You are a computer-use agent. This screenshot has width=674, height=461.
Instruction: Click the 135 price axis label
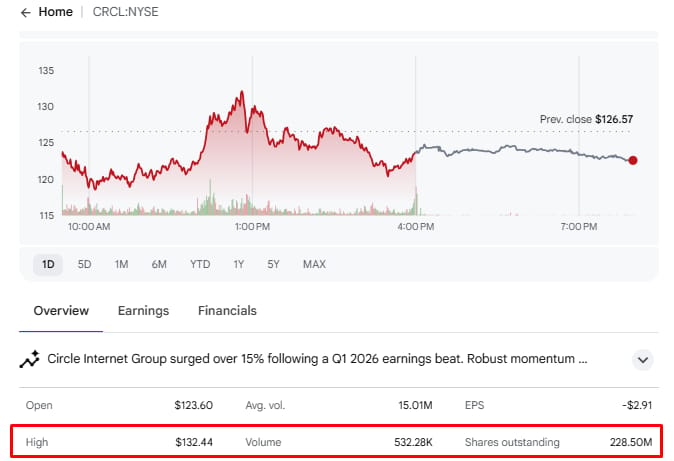tap(46, 71)
